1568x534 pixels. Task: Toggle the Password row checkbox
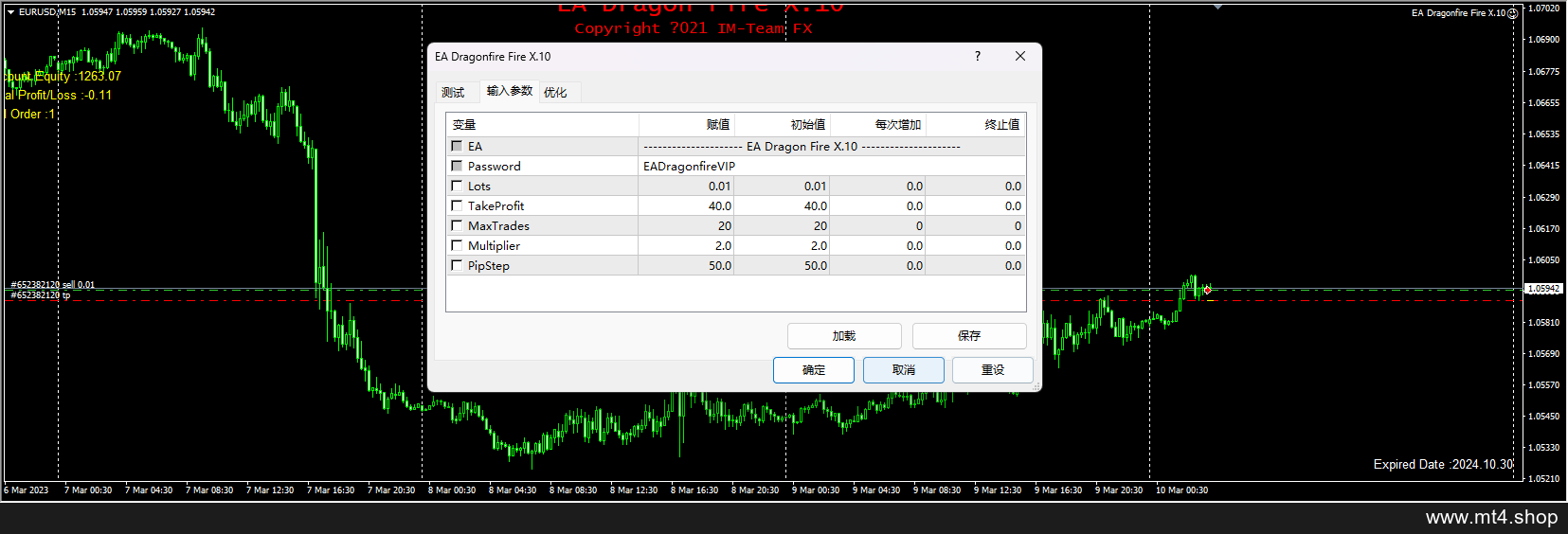point(457,166)
